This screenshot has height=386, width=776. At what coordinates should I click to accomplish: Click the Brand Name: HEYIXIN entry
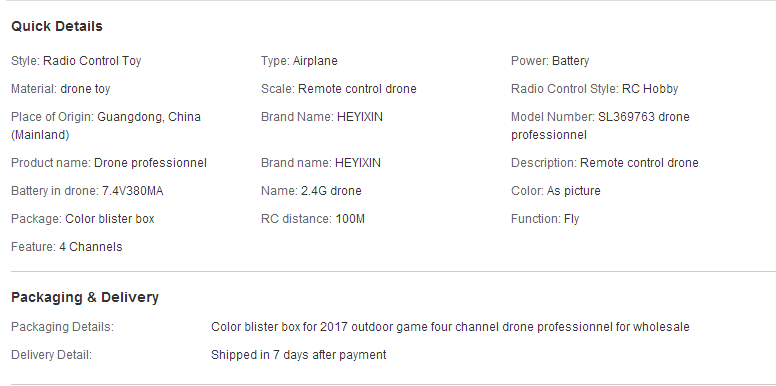(x=322, y=117)
